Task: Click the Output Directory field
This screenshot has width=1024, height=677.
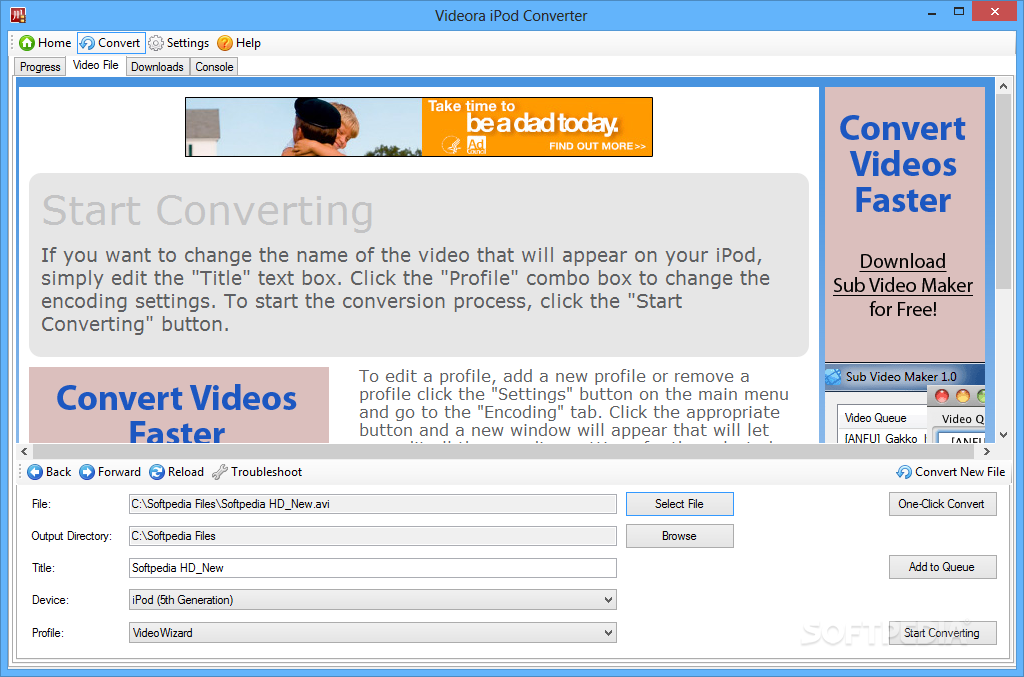Action: pos(372,536)
